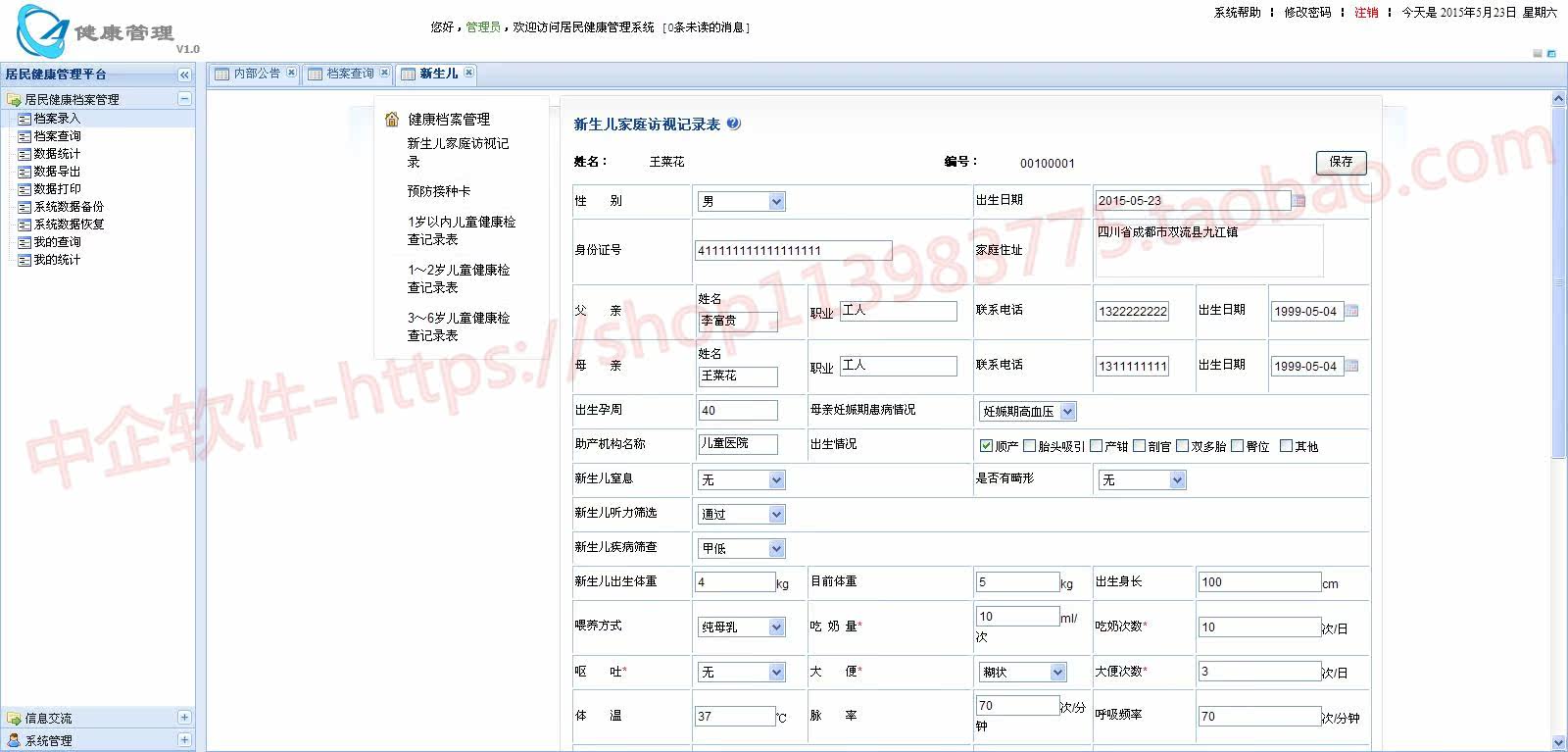Open 档案查询 in the sidebar tree

tap(57, 136)
